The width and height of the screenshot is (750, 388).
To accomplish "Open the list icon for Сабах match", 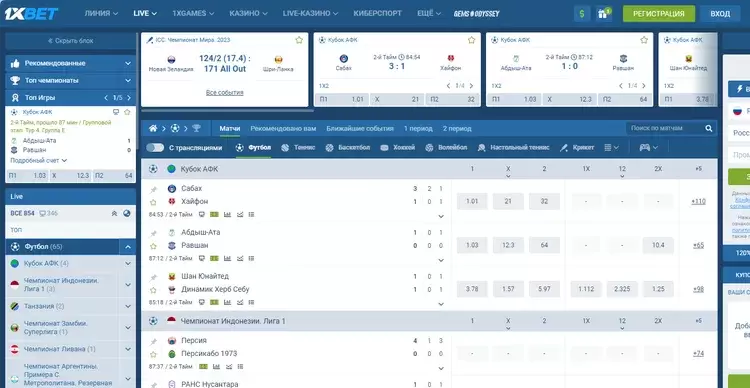I will [252, 215].
